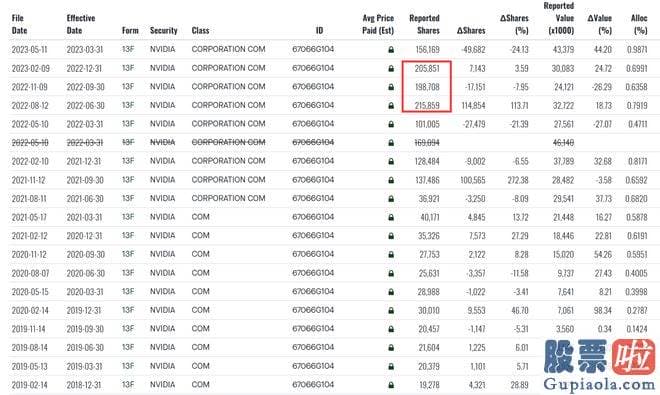Click the lock icon in the 2021-02-12 row
This screenshot has height=395, width=660.
click(x=391, y=236)
